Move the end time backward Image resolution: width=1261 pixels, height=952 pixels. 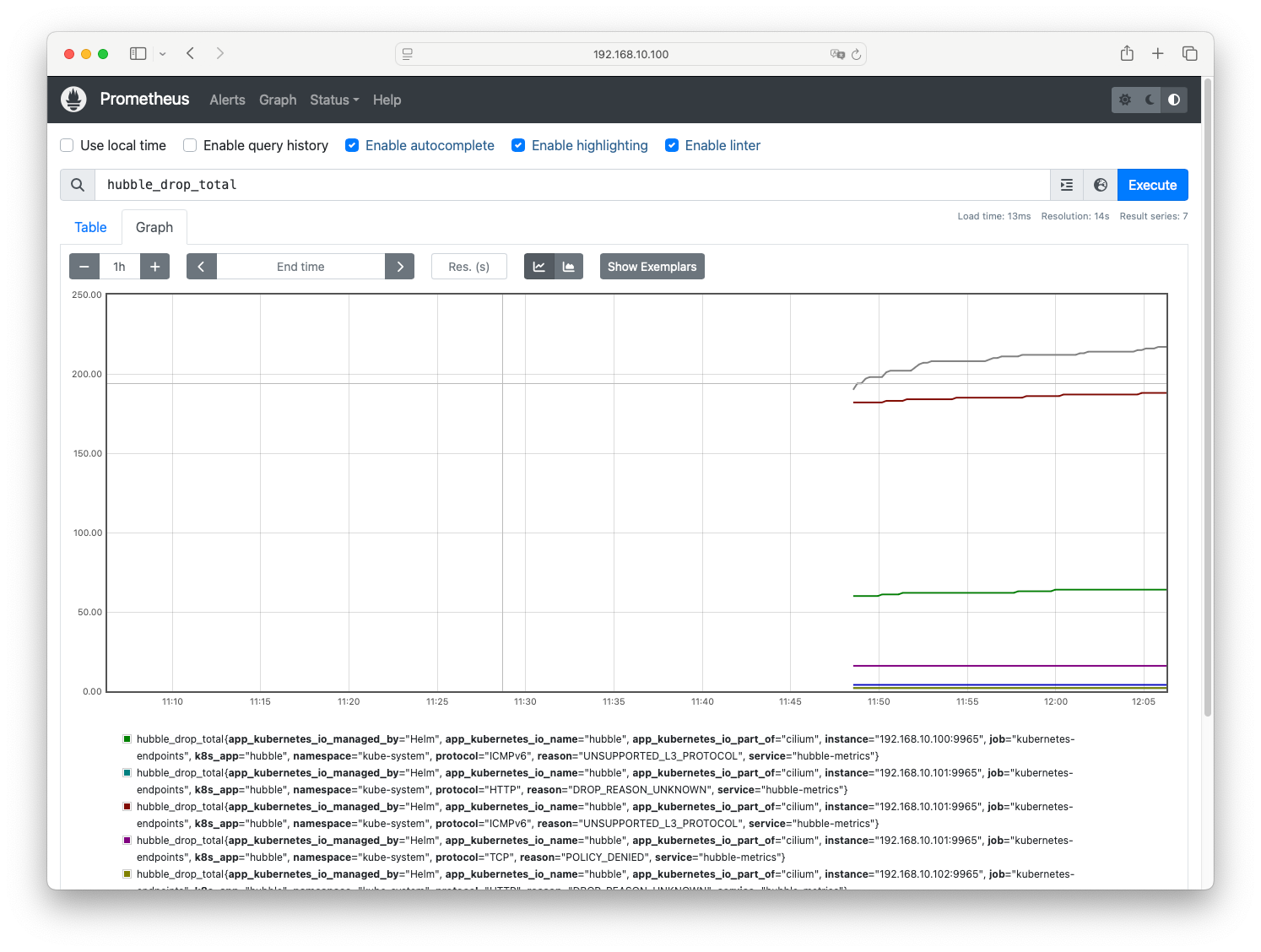(x=201, y=267)
